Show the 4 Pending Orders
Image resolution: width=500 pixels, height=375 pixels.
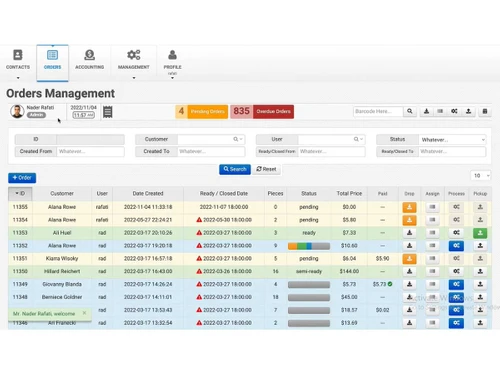[x=202, y=111]
